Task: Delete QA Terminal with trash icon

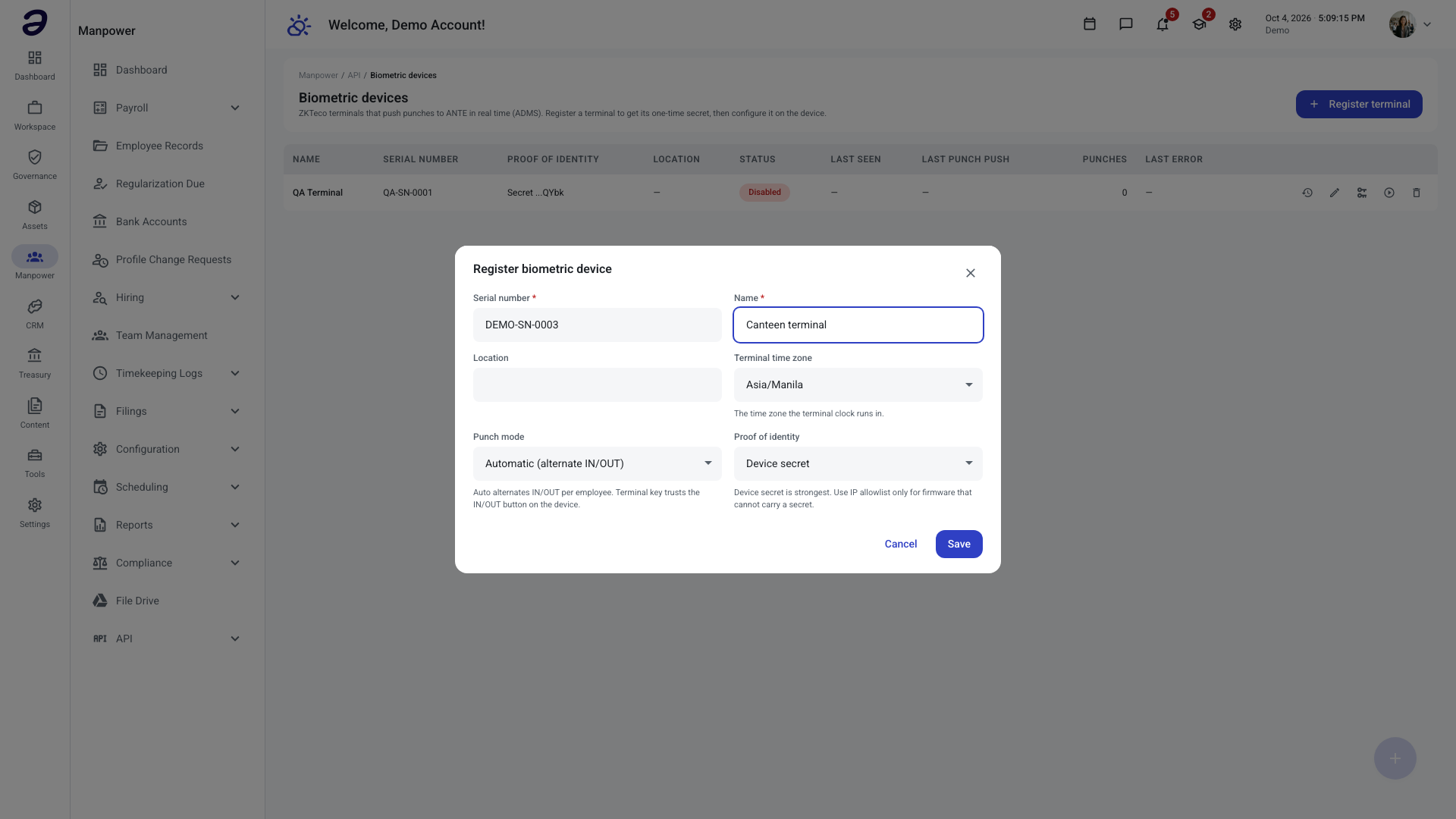Action: coord(1417,193)
